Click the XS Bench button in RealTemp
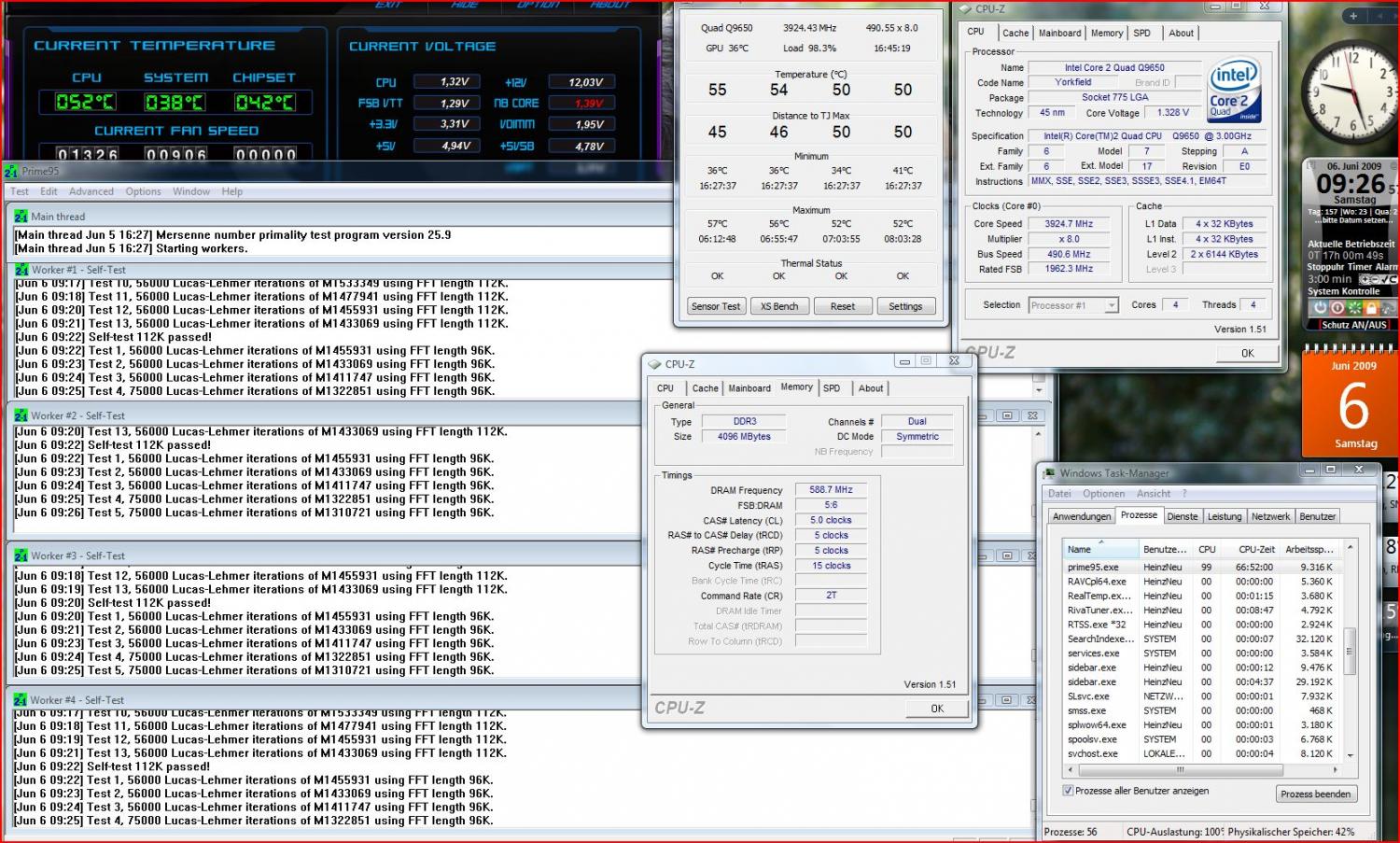 pos(779,306)
